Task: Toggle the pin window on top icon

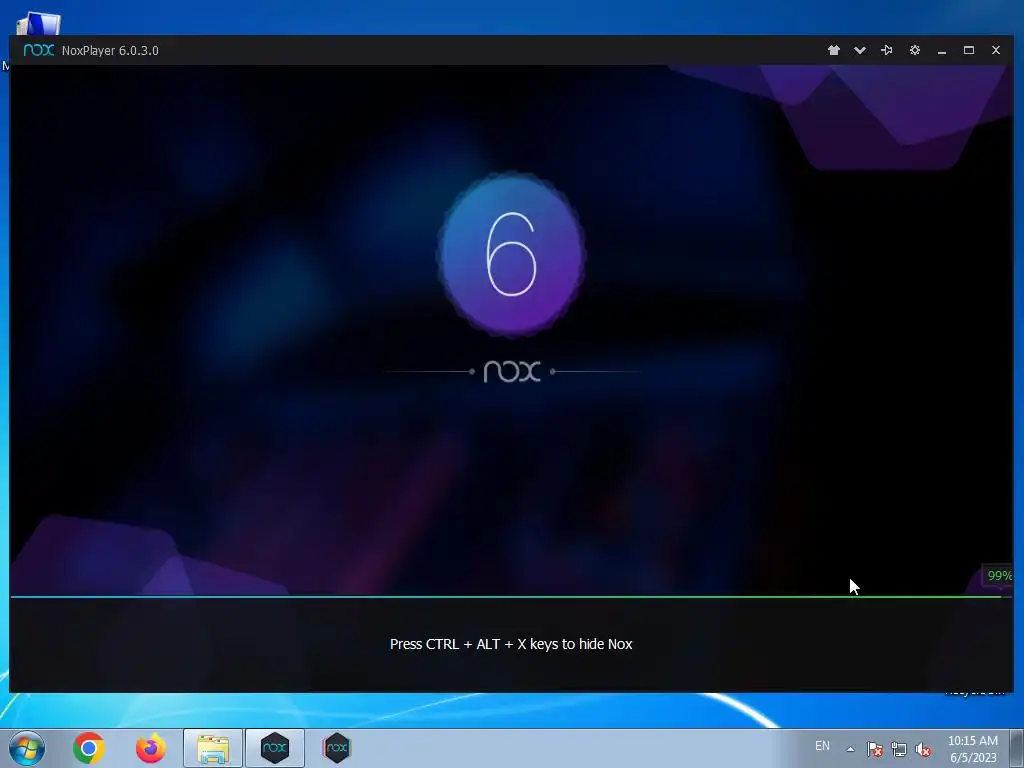Action: [x=886, y=50]
